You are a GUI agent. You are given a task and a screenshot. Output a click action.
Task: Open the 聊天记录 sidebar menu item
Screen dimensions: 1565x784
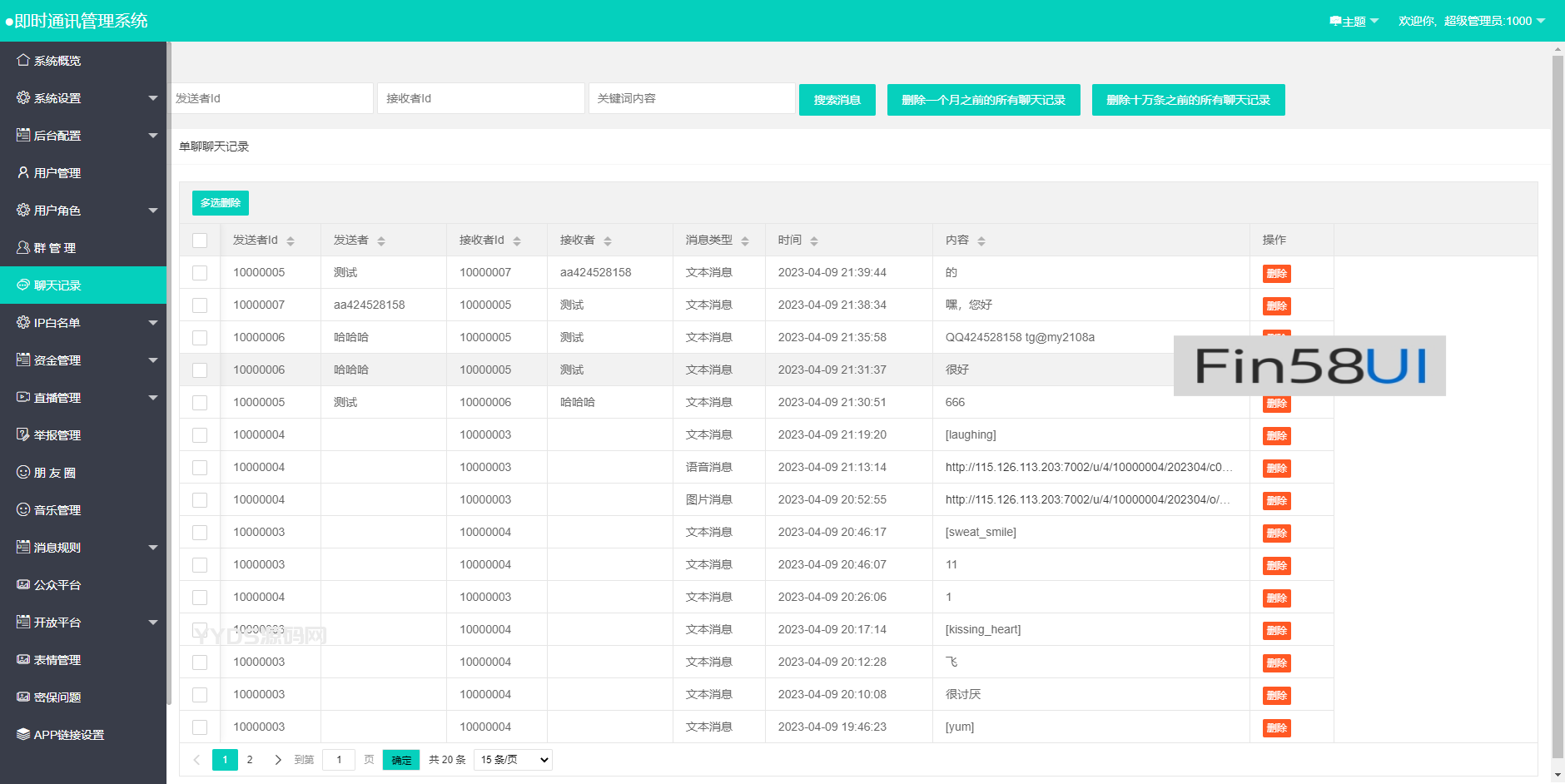coord(83,285)
